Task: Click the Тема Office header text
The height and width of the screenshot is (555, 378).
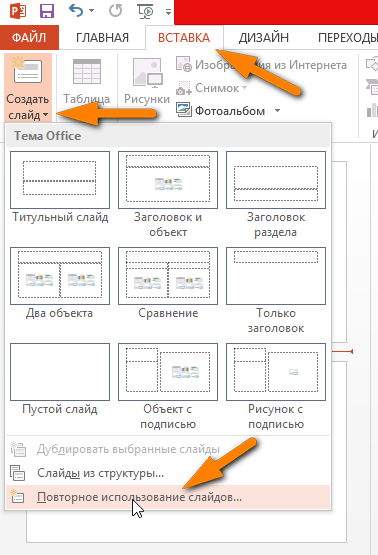Action: pyautogui.click(x=47, y=136)
